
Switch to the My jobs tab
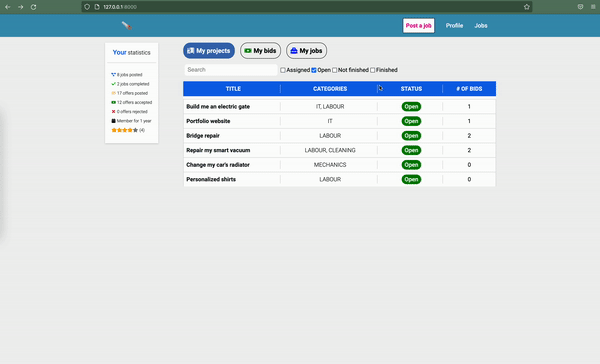(x=307, y=51)
